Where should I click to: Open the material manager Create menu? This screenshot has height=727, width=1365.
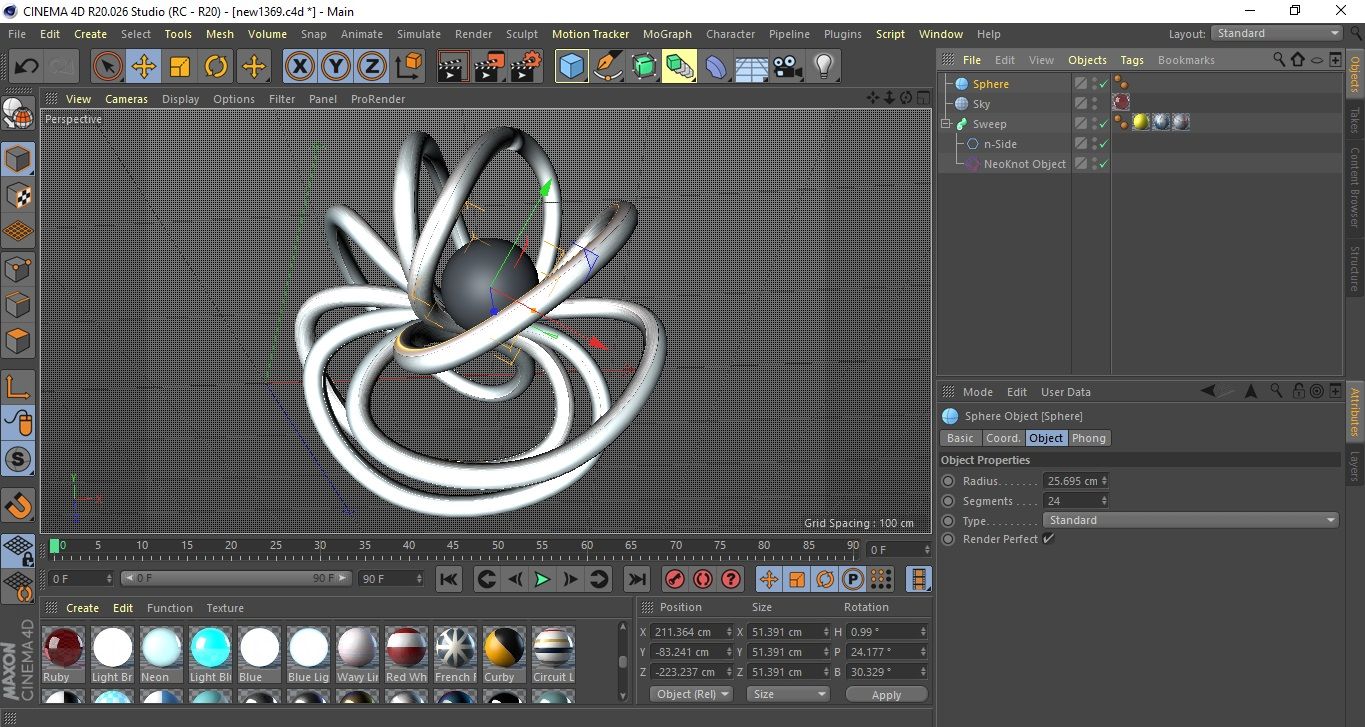tap(83, 608)
